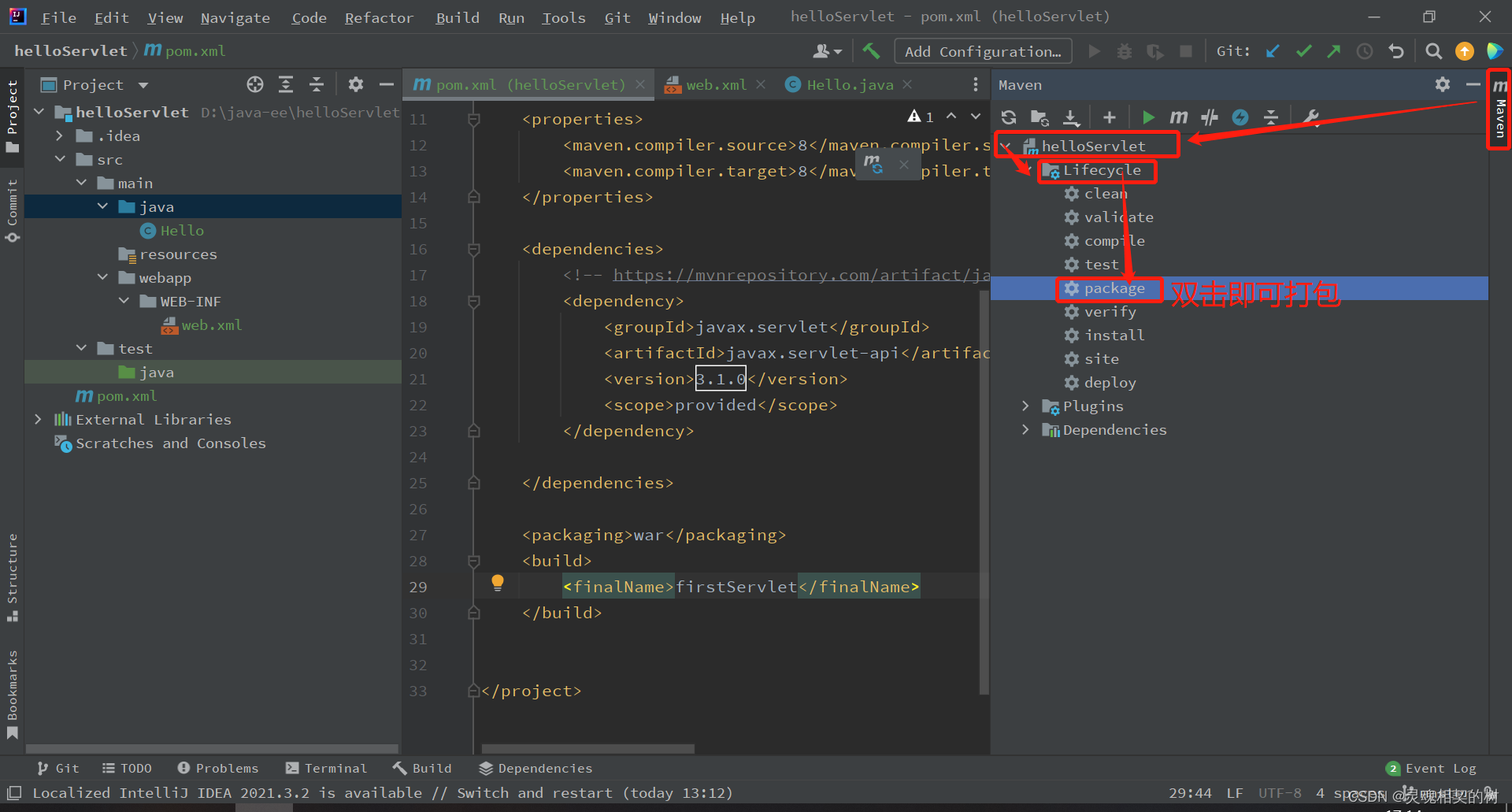This screenshot has height=812, width=1512.
Task: Click Download Sources and Documentation icon
Action: (x=1071, y=117)
